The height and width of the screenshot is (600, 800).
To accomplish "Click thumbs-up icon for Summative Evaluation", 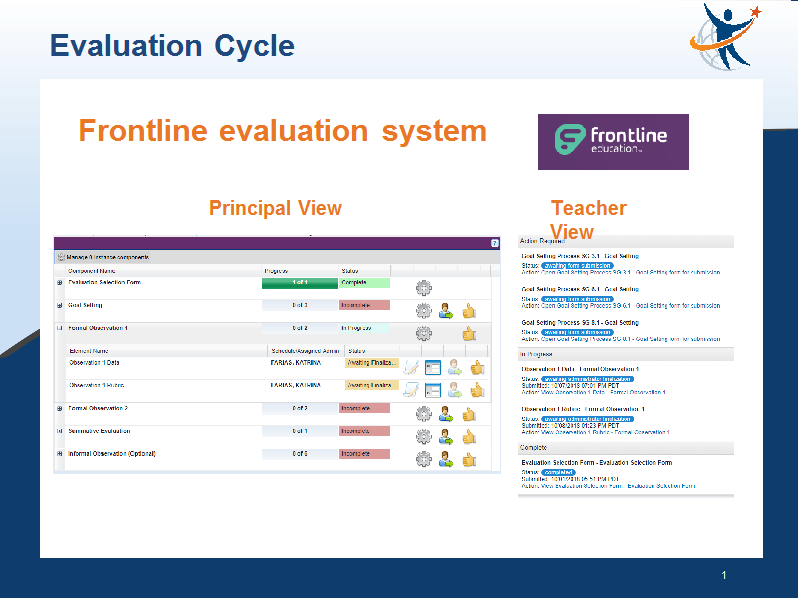I will [469, 437].
